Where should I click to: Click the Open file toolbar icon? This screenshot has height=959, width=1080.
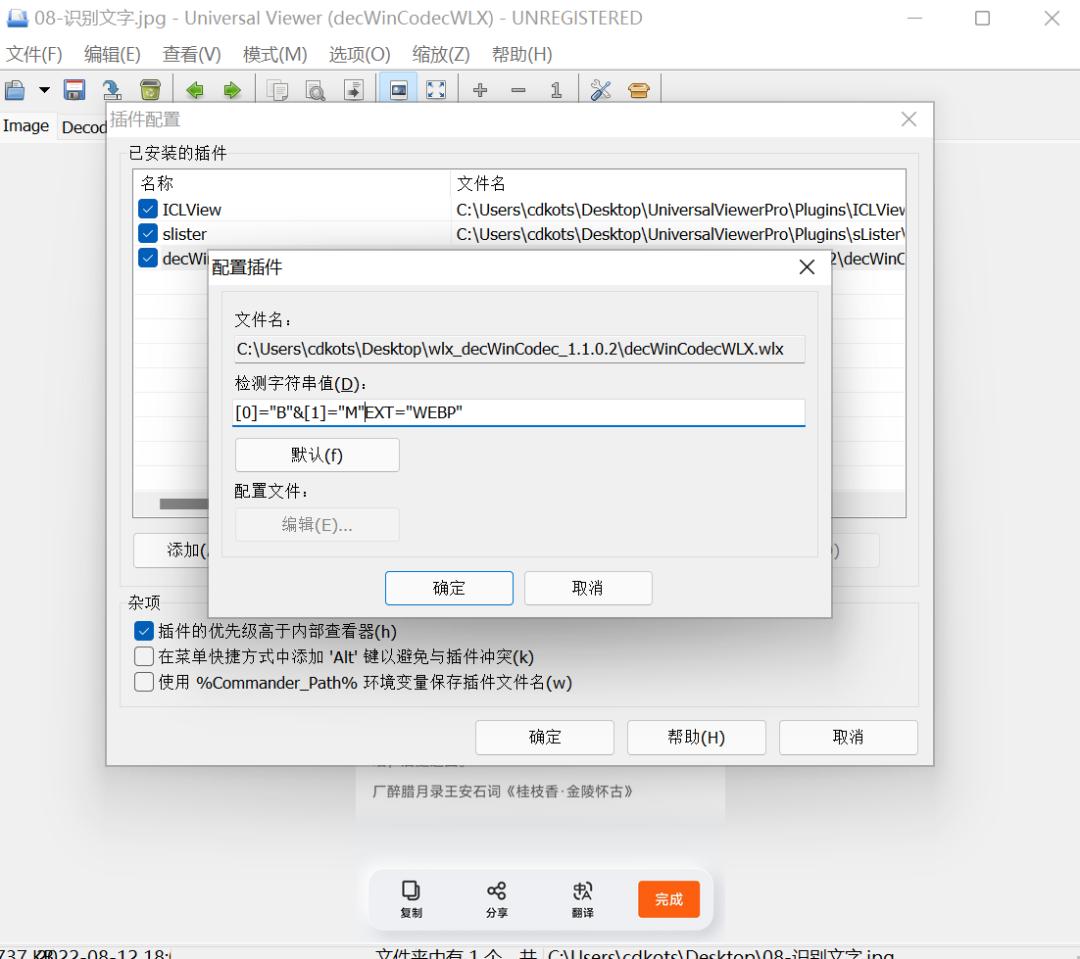[x=14, y=90]
